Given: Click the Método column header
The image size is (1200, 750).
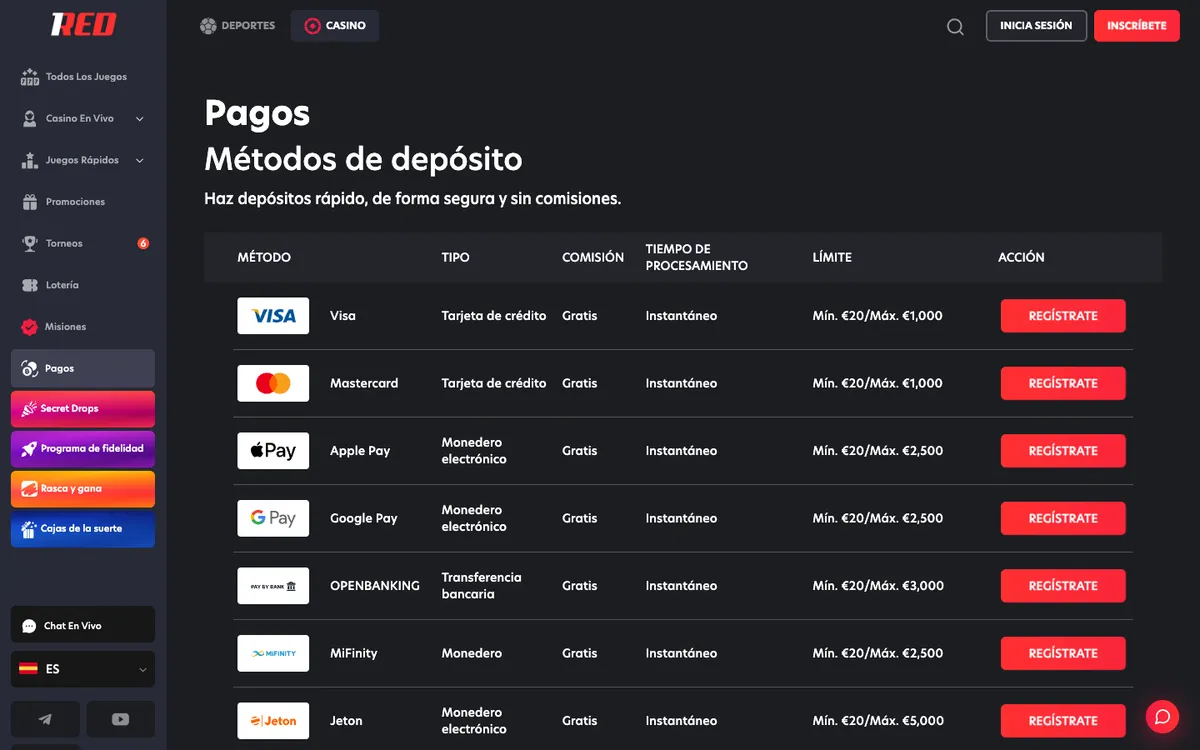Looking at the screenshot, I should [x=264, y=258].
